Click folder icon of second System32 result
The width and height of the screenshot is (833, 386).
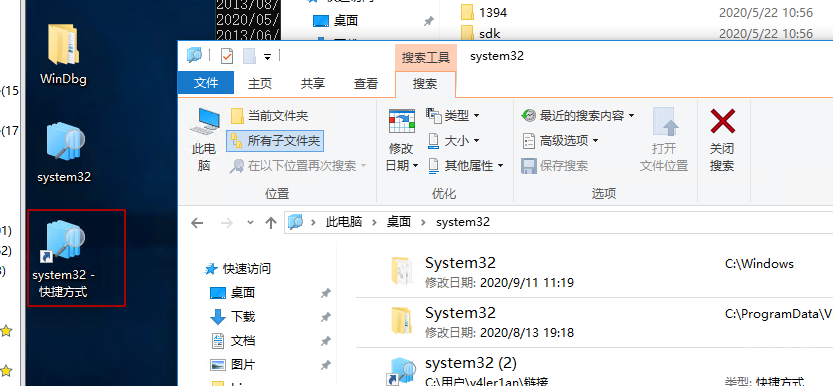[x=401, y=322]
